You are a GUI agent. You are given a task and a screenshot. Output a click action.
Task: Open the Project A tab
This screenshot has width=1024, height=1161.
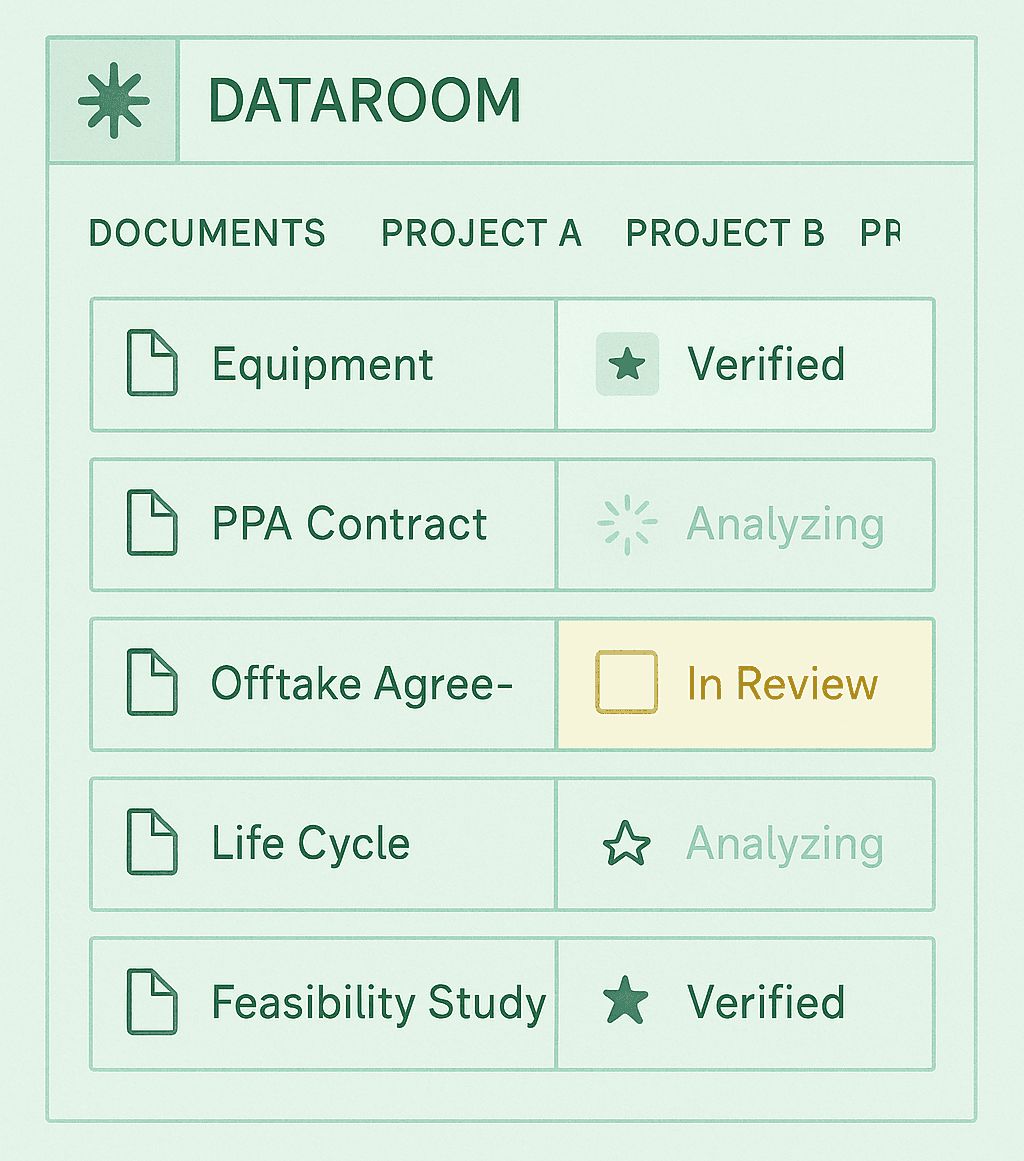[481, 233]
